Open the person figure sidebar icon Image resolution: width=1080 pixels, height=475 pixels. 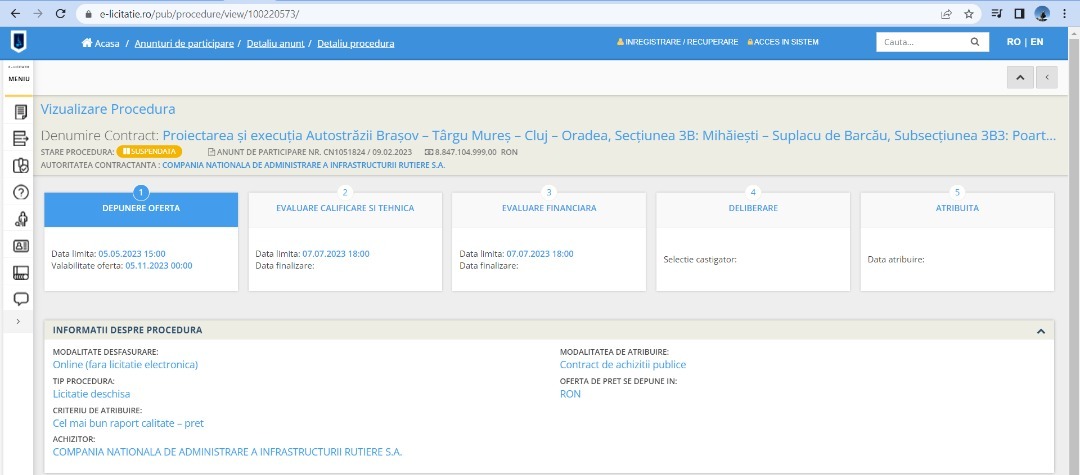pyautogui.click(x=21, y=219)
